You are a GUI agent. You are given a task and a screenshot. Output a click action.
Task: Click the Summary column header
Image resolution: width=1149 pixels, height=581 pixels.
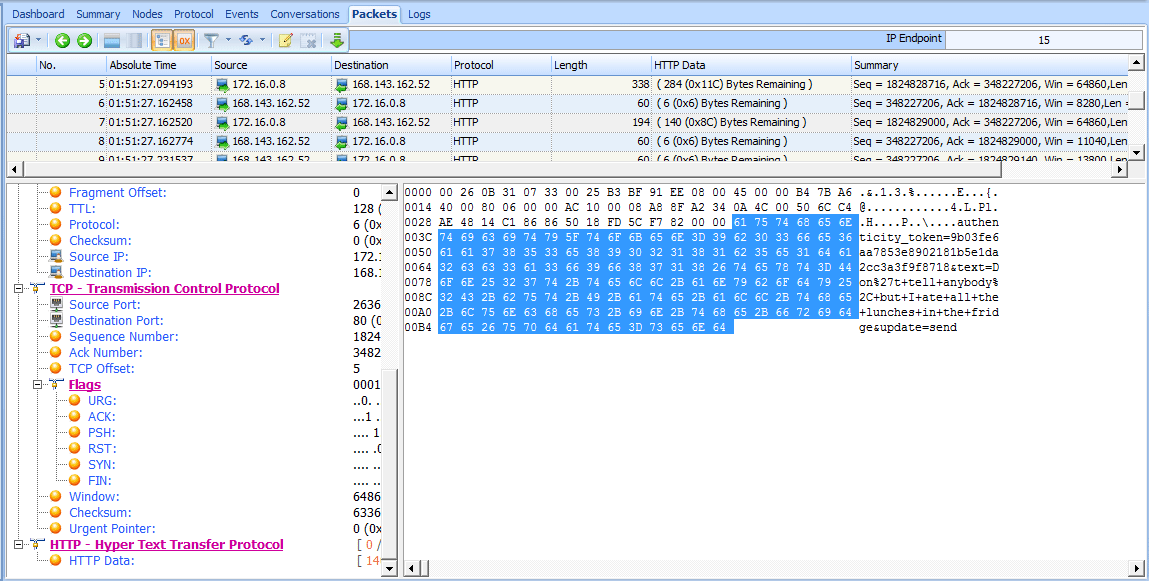click(x=989, y=65)
